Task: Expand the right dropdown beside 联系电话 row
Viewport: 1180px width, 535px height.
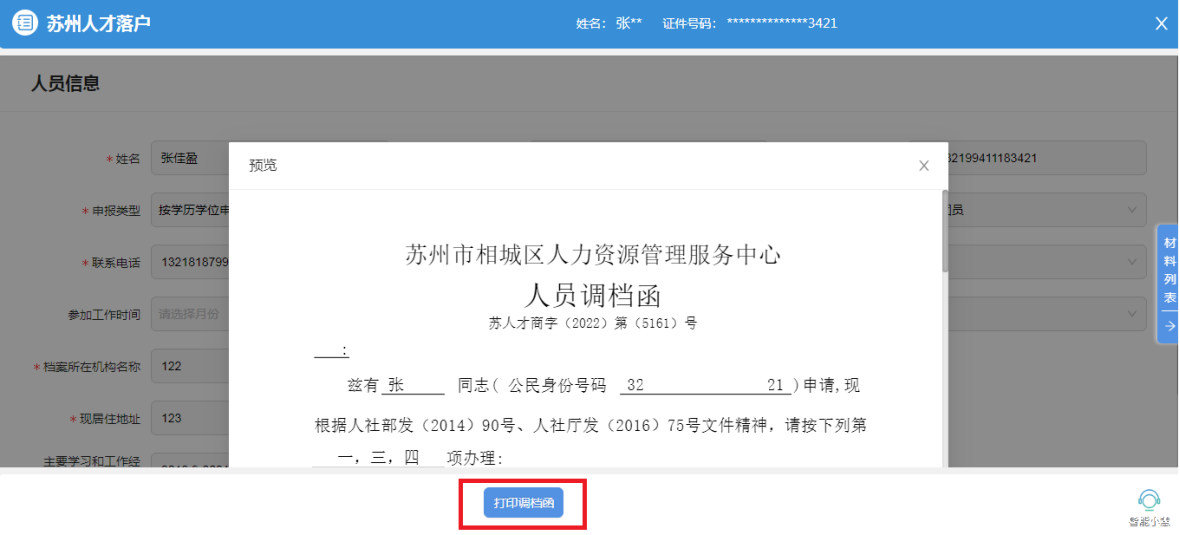Action: pos(1132,262)
